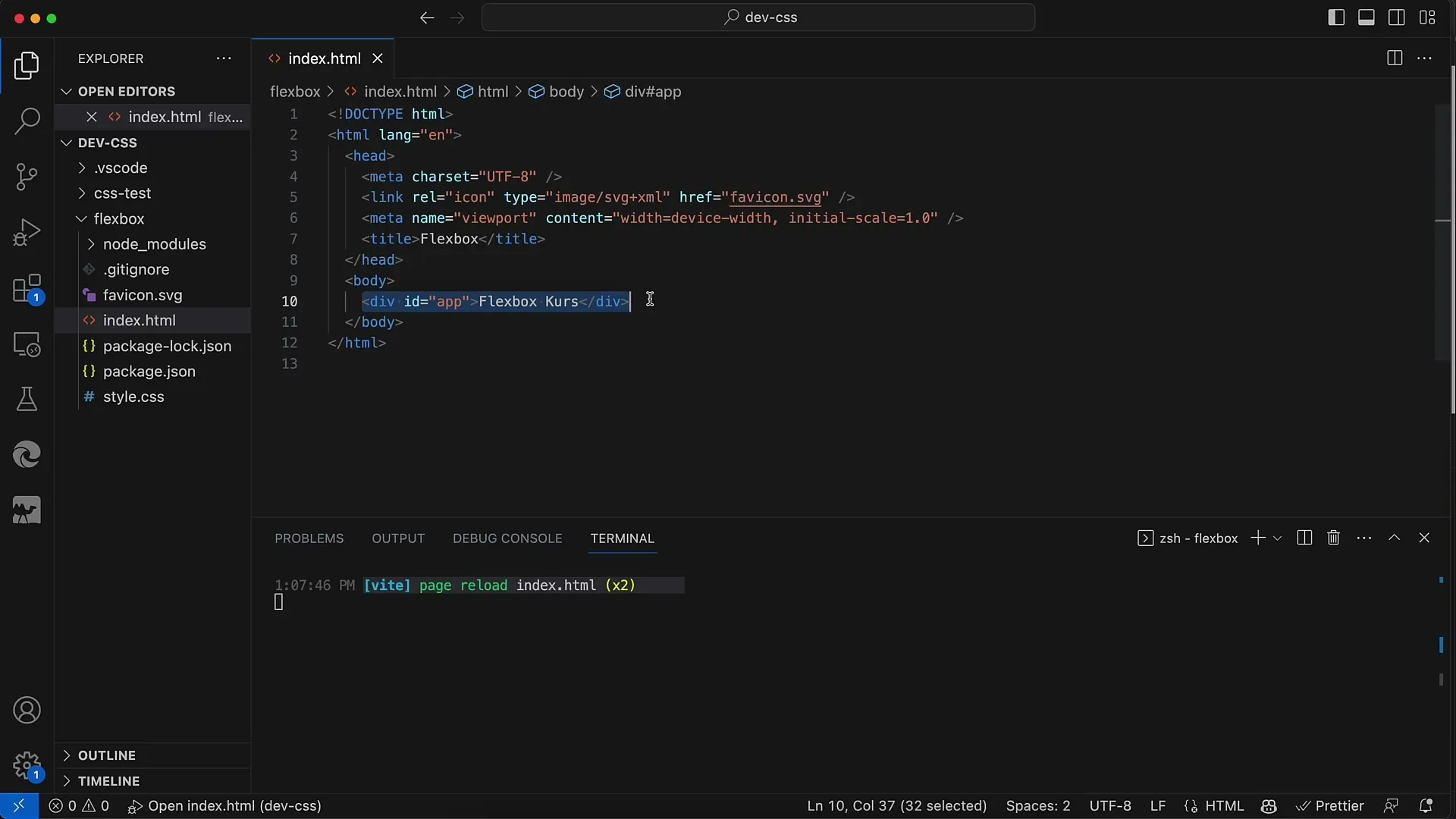Maximize the panel size with chevron
1456x819 pixels.
[x=1394, y=538]
